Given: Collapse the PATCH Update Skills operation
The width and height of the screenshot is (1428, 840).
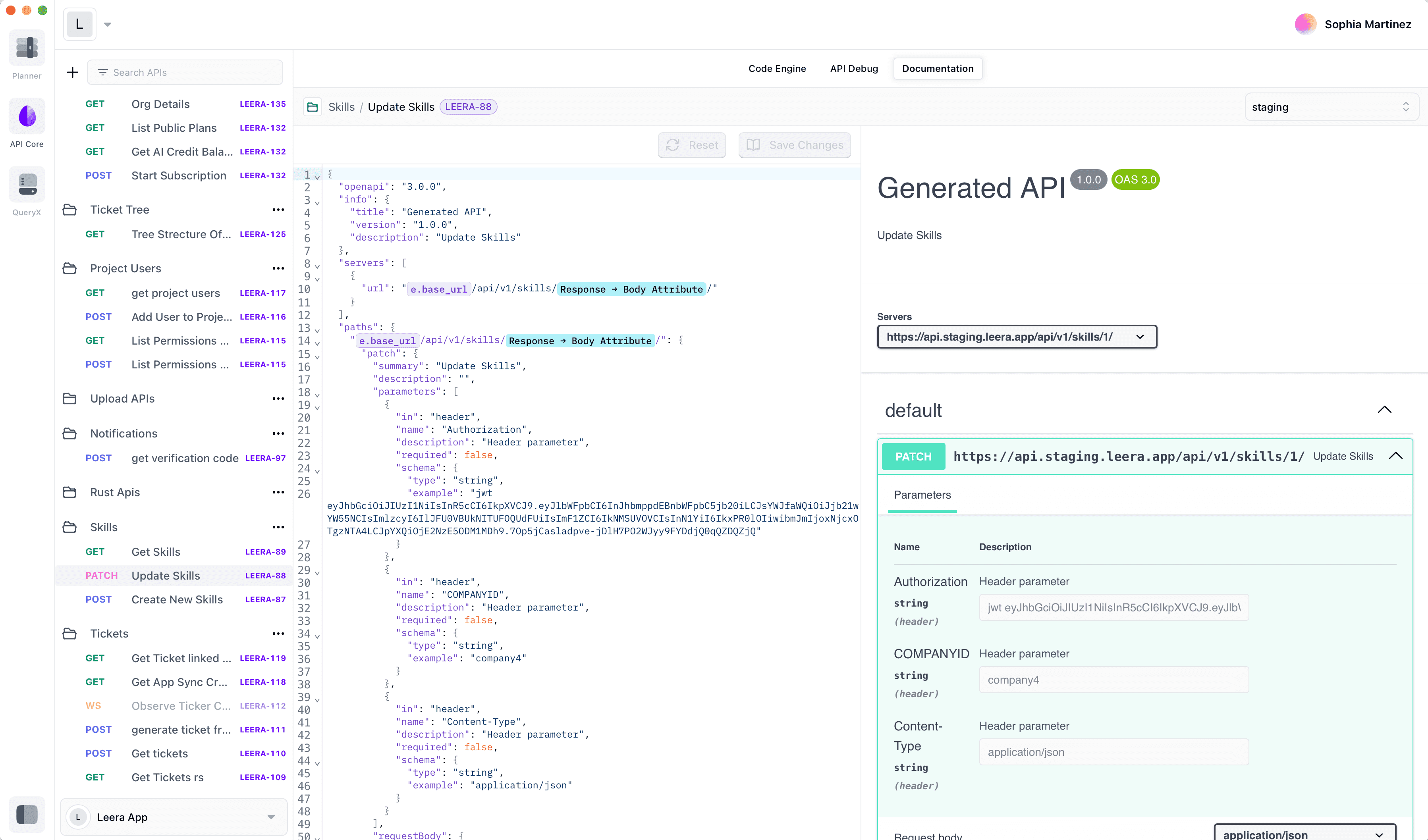Looking at the screenshot, I should (1396, 456).
